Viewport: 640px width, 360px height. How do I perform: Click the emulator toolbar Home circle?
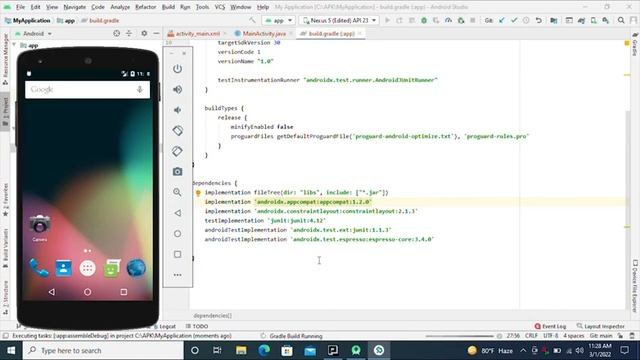177,233
